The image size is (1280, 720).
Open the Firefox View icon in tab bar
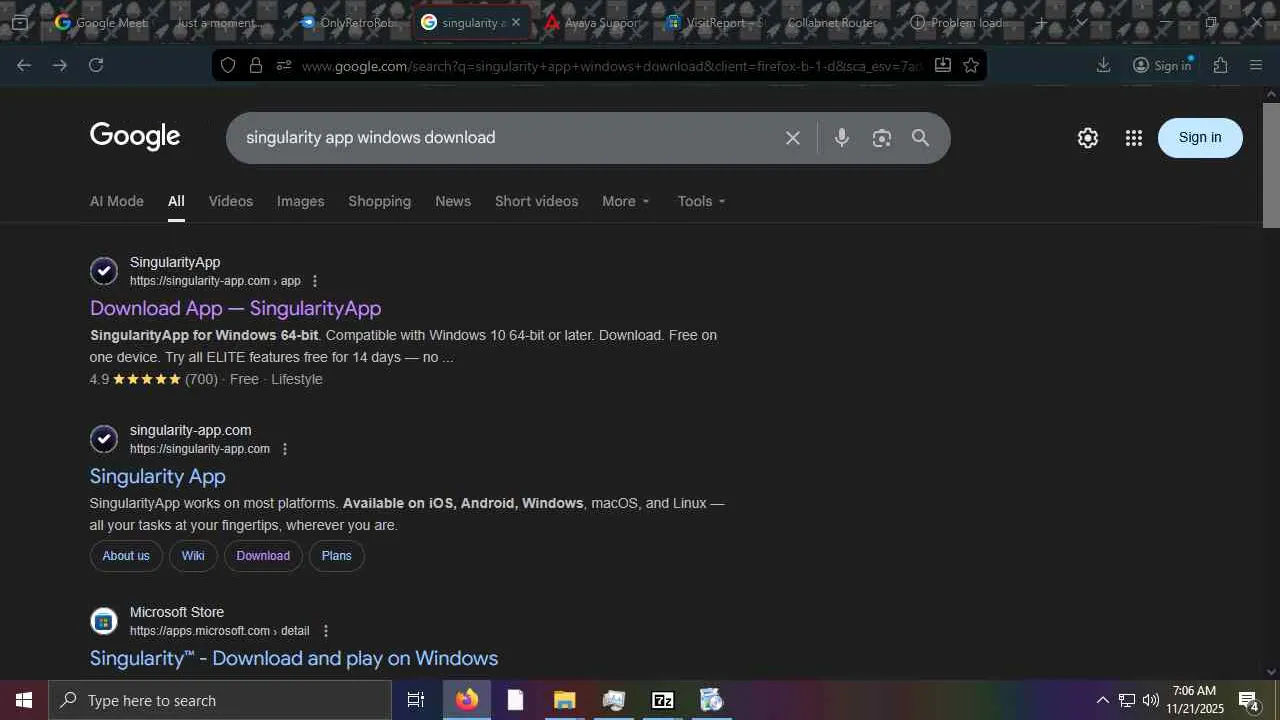tap(19, 22)
